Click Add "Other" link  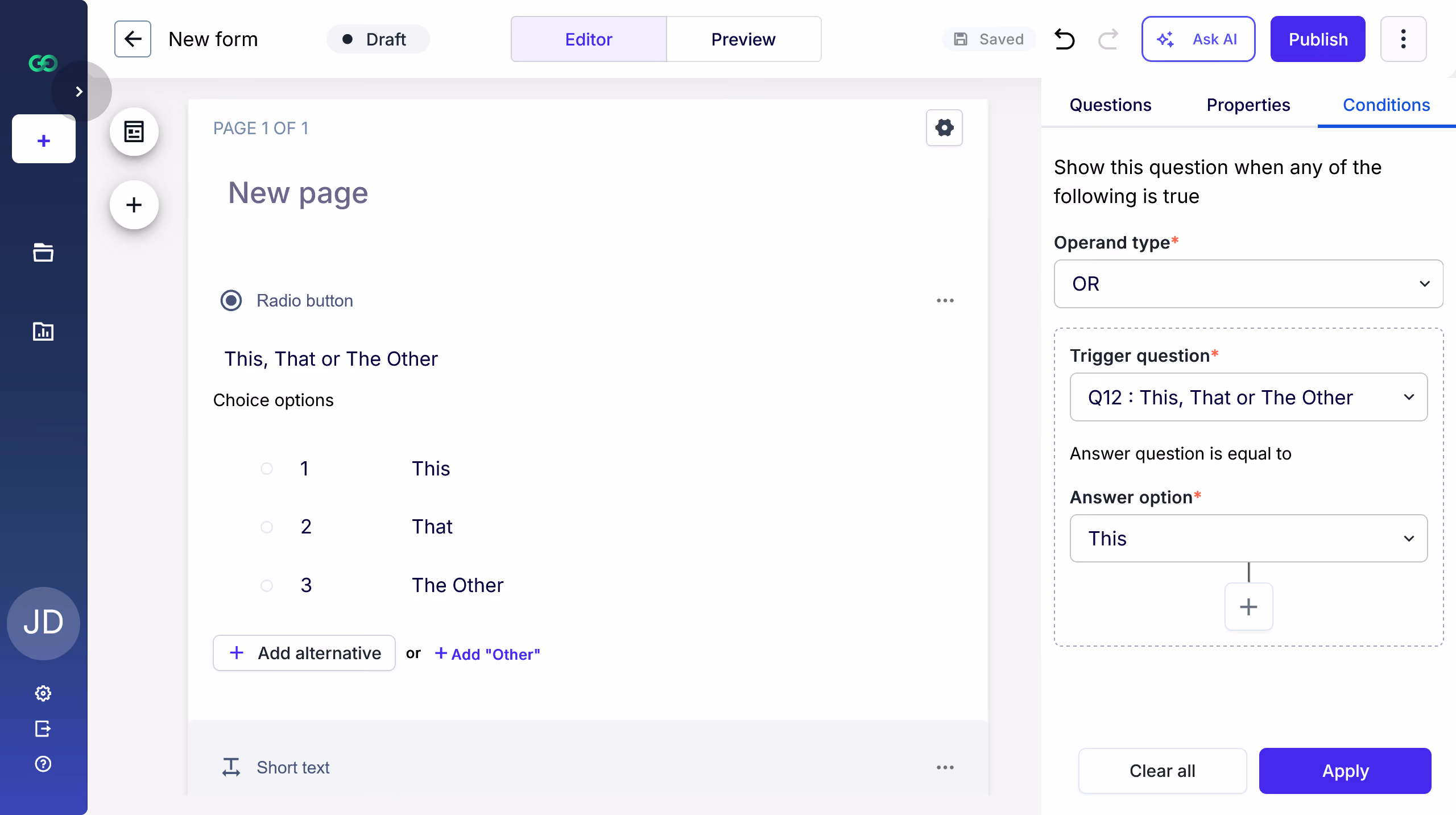tap(487, 654)
